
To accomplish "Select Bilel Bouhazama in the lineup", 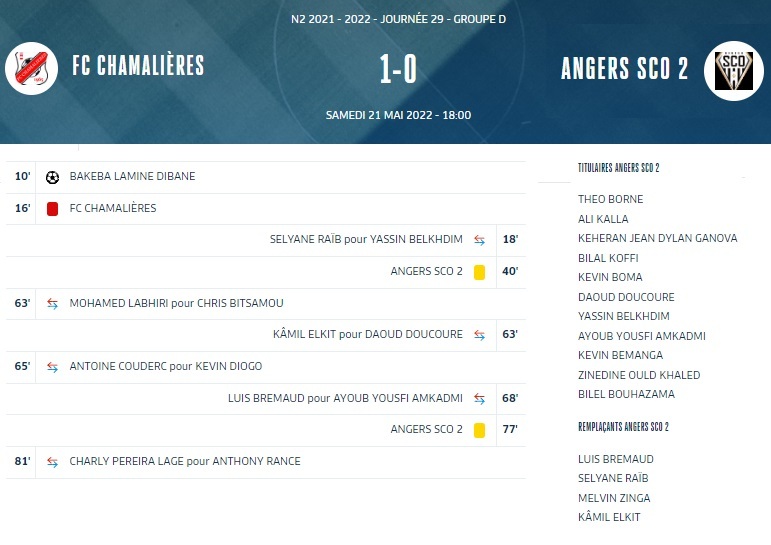I will click(626, 394).
